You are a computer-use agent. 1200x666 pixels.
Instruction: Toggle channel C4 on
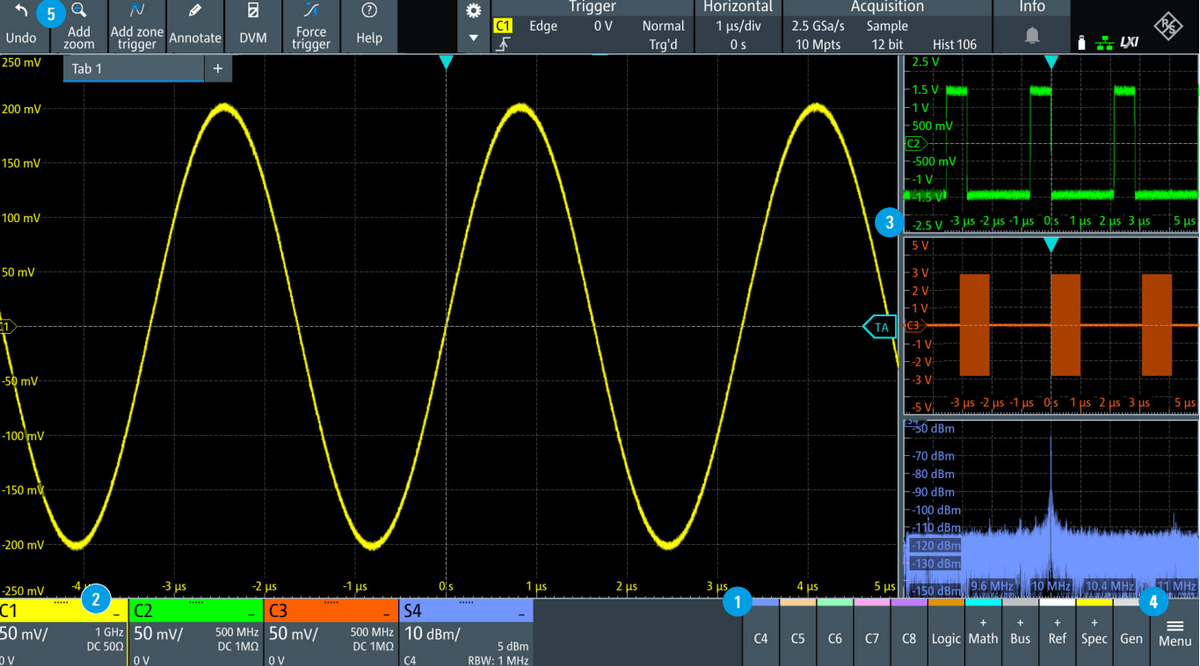coord(761,631)
